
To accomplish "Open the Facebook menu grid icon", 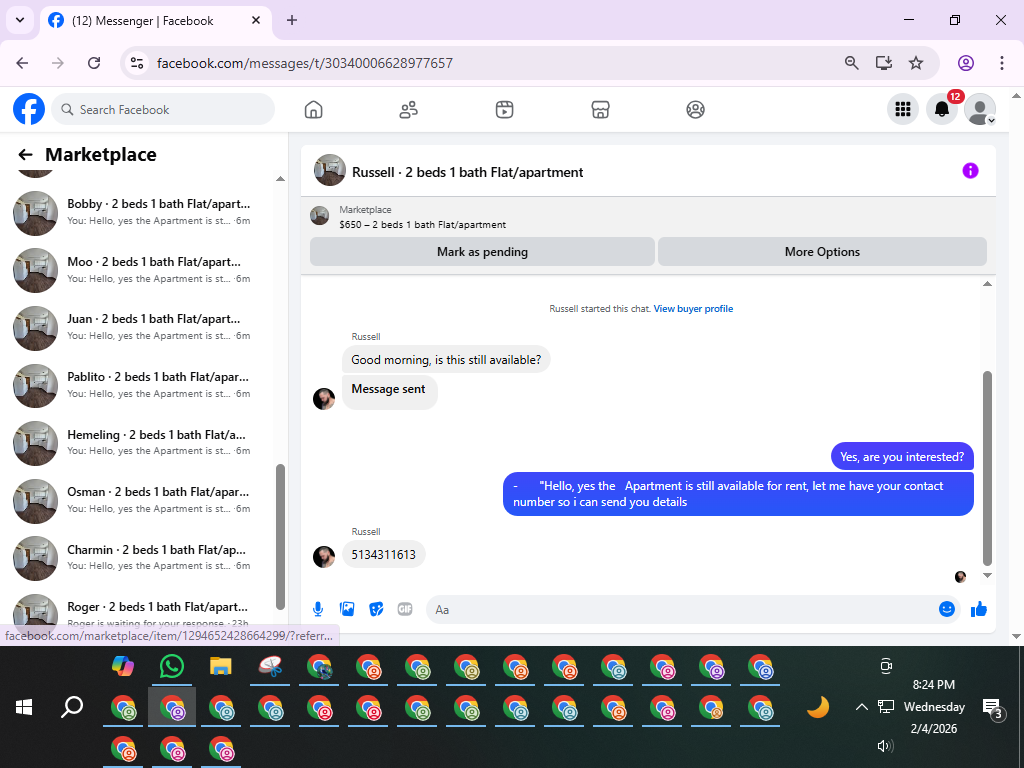I will tap(903, 109).
